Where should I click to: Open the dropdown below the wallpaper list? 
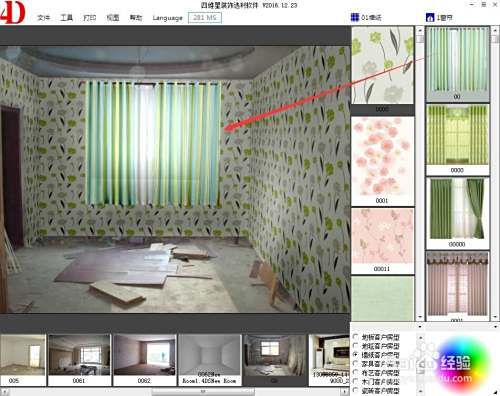pyautogui.click(x=420, y=327)
